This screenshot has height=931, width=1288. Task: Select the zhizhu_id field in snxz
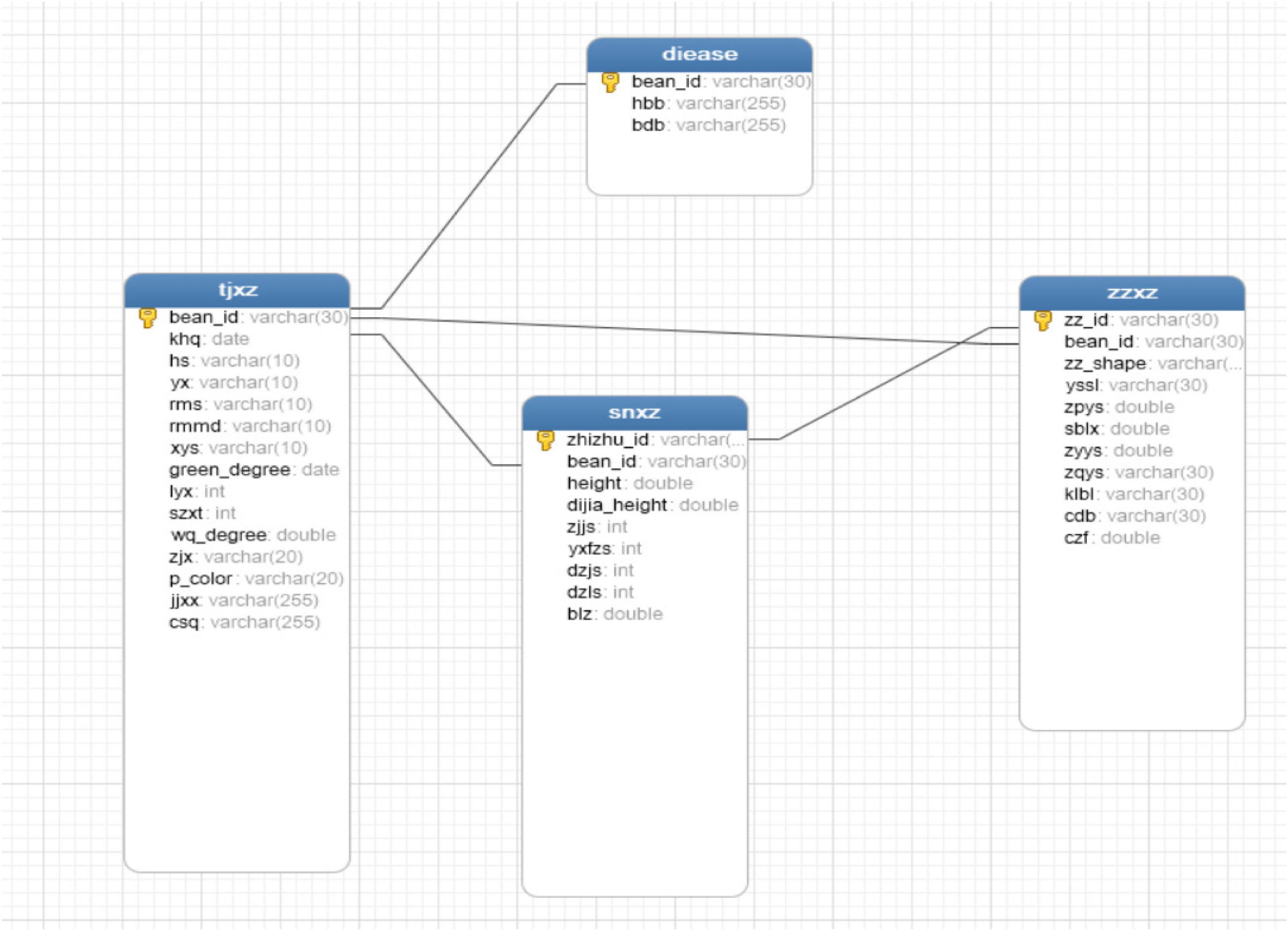tap(655, 440)
